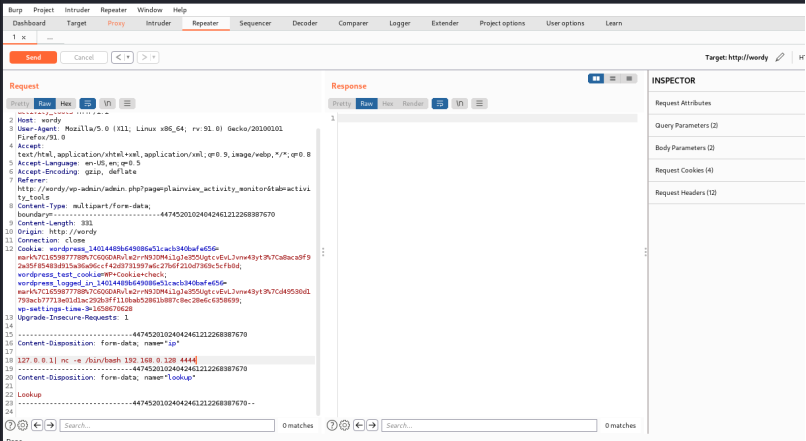Open Request pane hamburger options menu
This screenshot has height=441, width=806.
(x=127, y=103)
